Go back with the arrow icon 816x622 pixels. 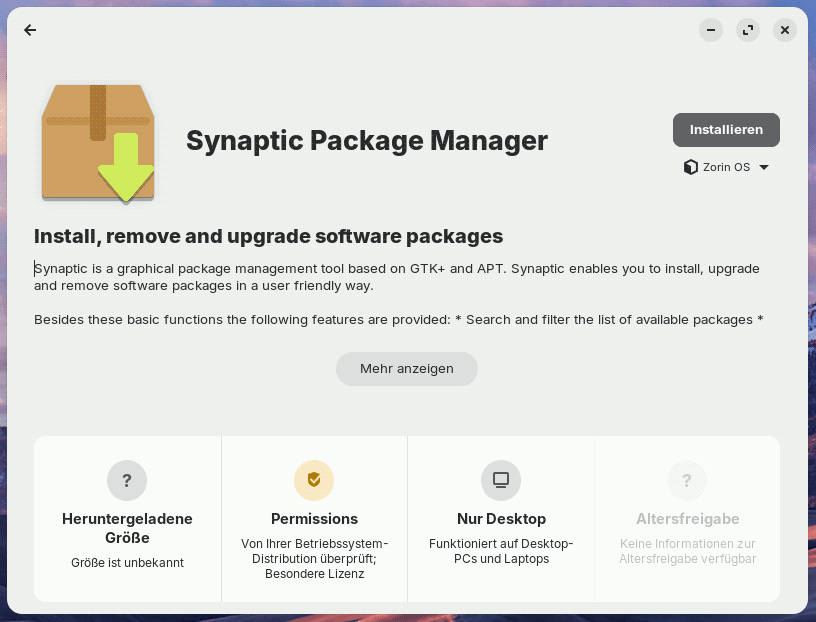coord(30,30)
